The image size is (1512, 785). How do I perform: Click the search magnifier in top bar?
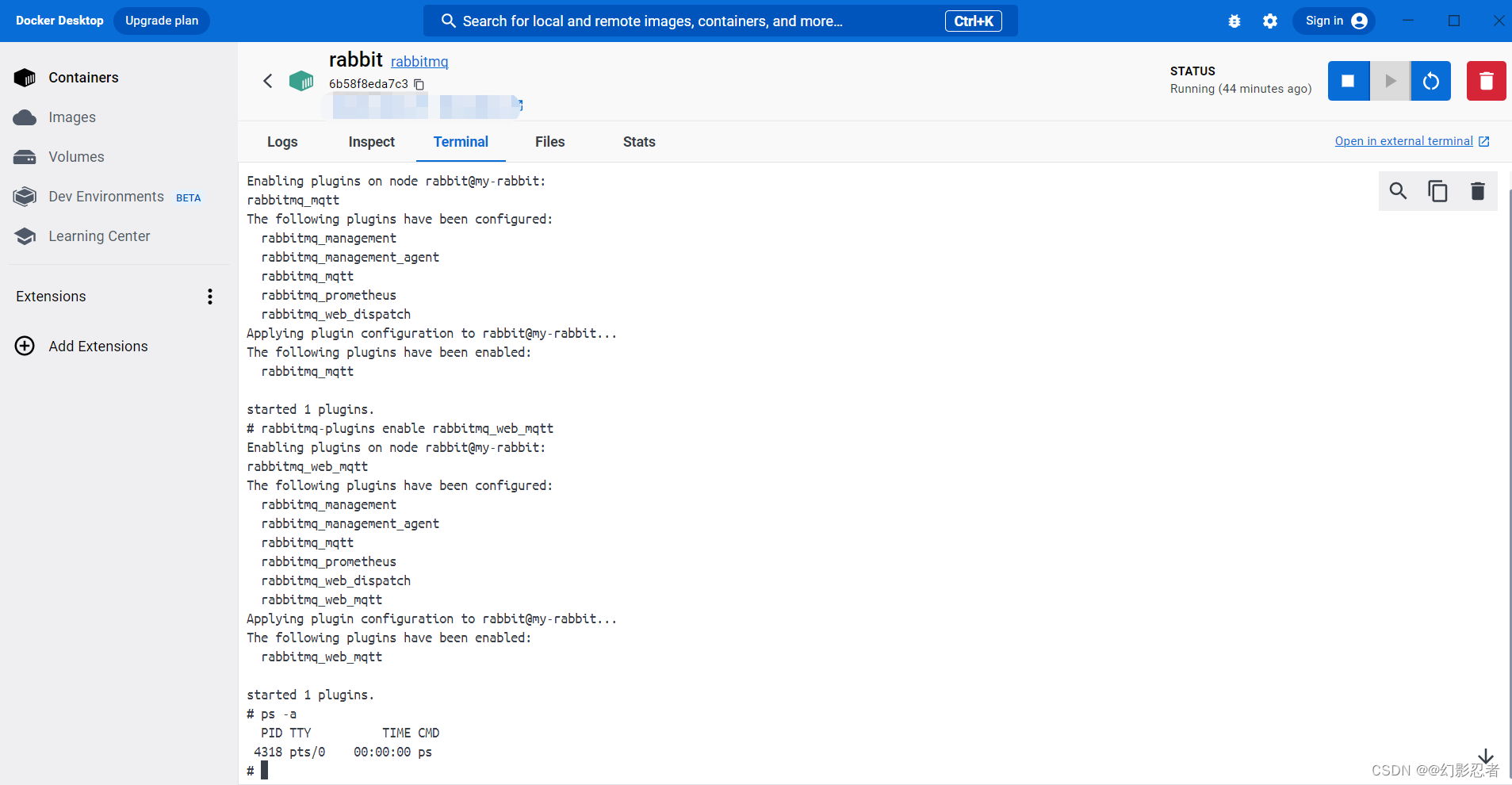(x=448, y=21)
